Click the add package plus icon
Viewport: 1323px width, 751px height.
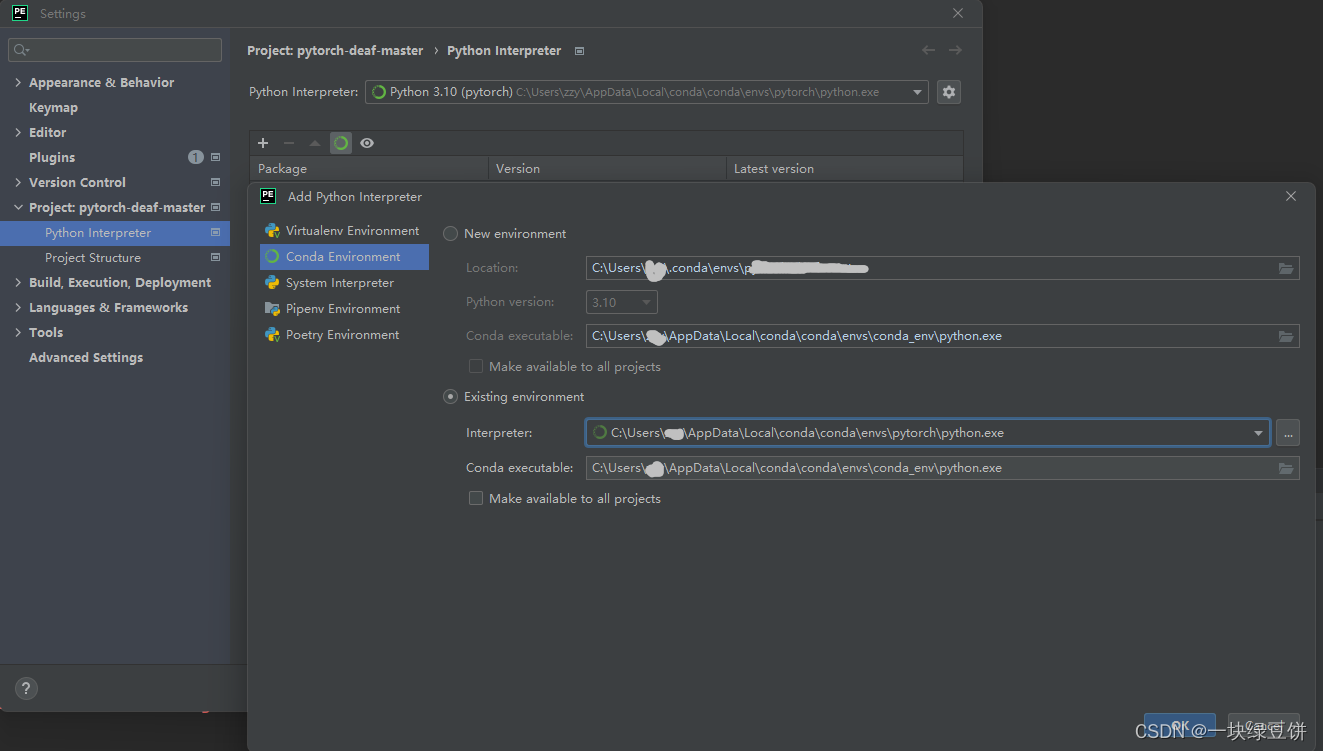coord(263,143)
